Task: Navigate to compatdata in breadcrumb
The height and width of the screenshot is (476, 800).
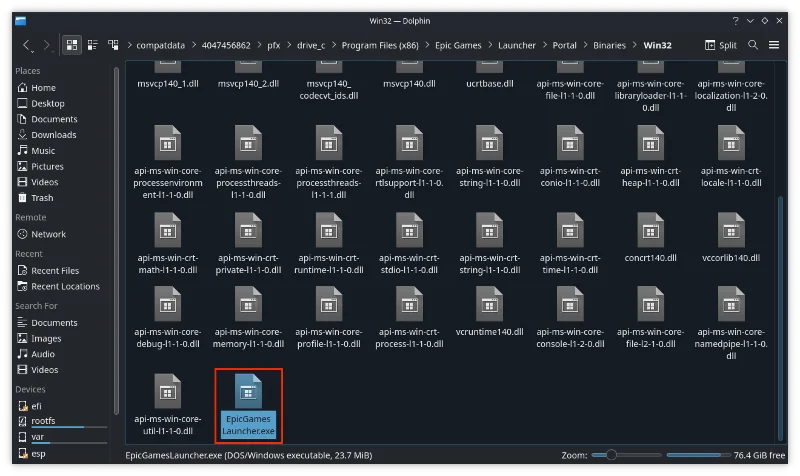Action: [x=160, y=45]
